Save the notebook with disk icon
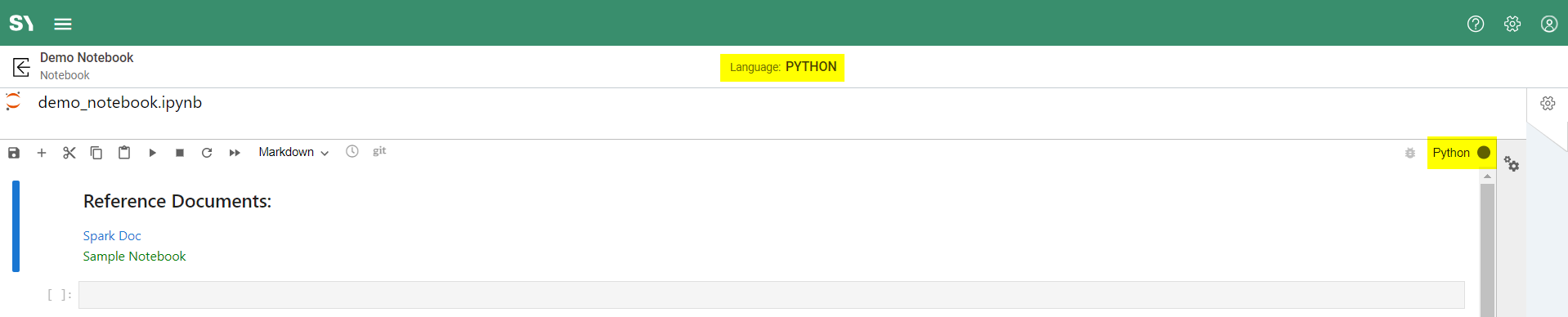The image size is (1568, 317). point(14,153)
